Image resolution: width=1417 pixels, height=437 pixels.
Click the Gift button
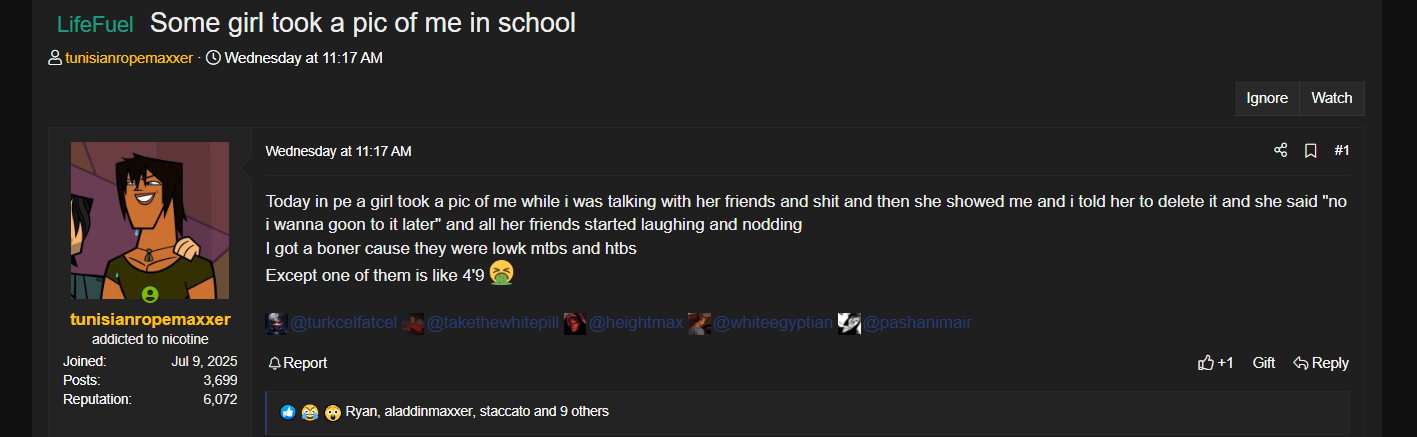(1264, 363)
